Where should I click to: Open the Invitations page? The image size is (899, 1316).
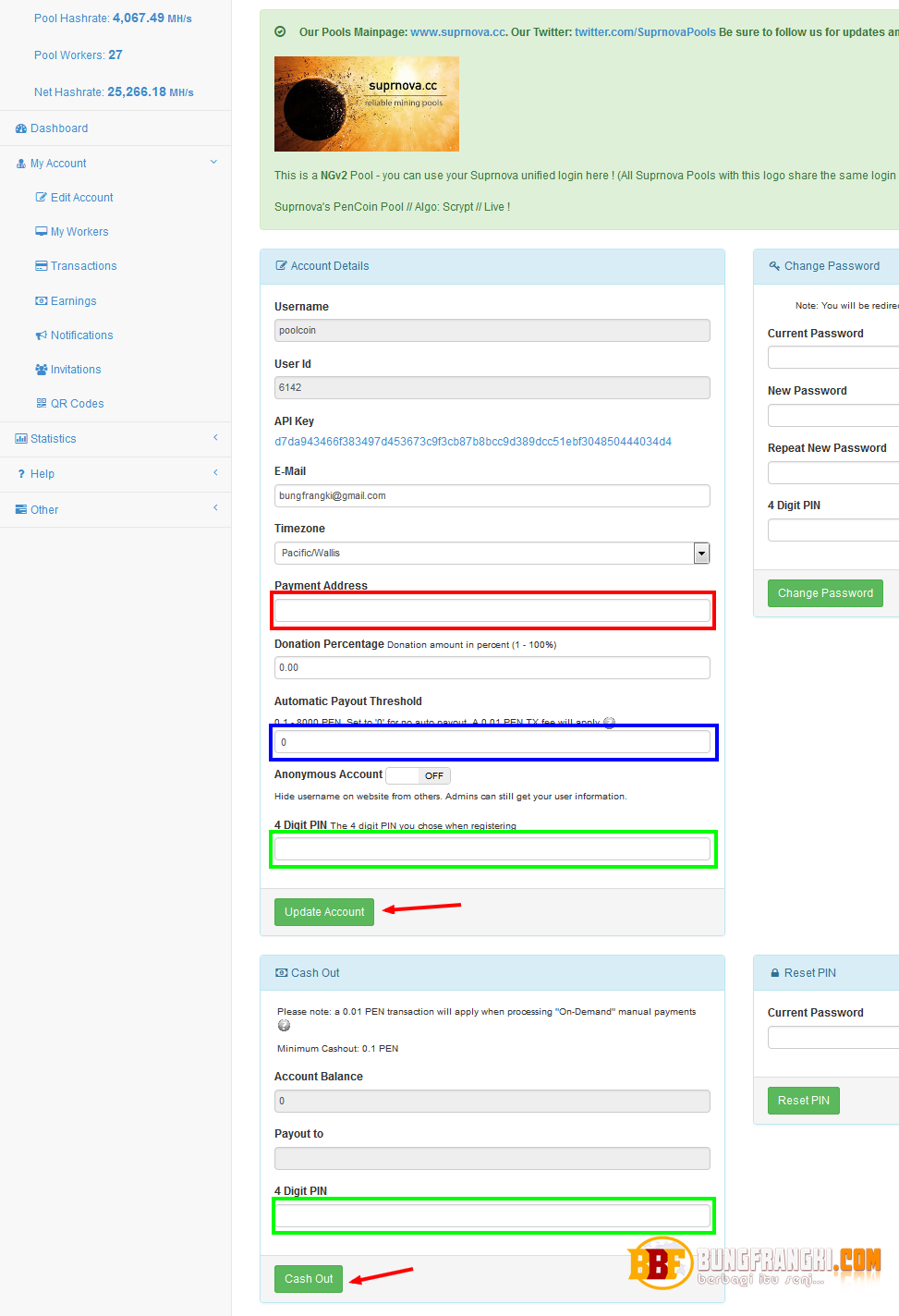pyautogui.click(x=76, y=370)
